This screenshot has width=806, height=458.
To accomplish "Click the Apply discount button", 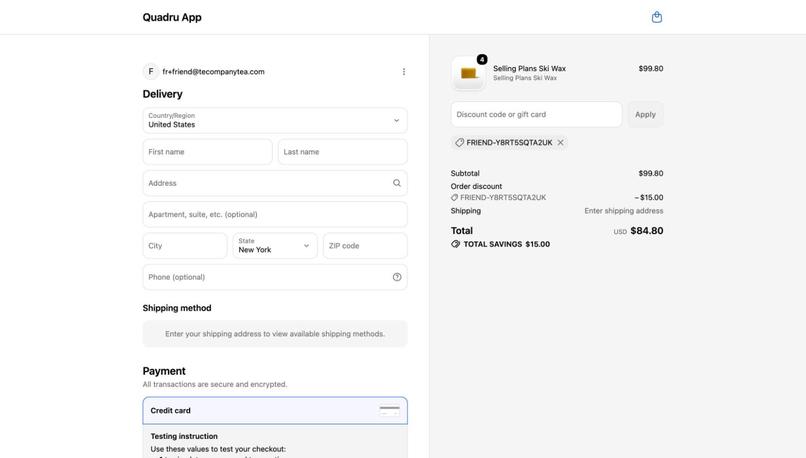I will [645, 114].
